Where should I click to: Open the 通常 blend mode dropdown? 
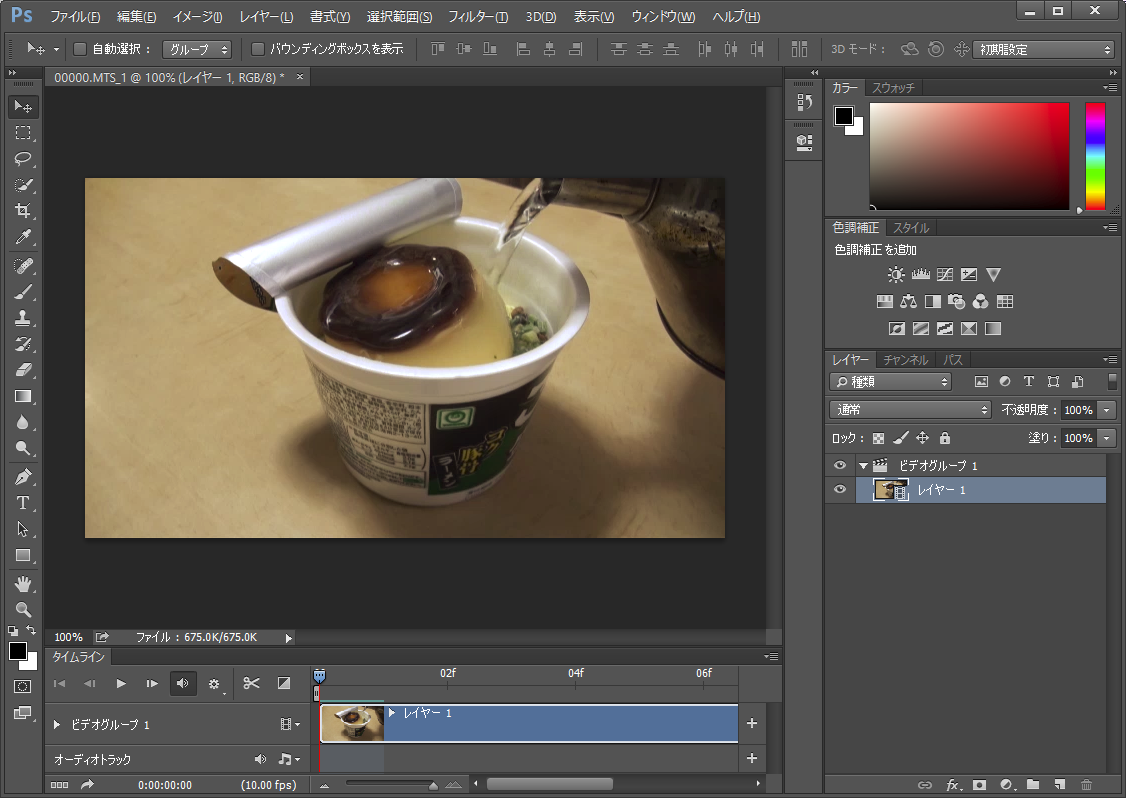tap(909, 410)
